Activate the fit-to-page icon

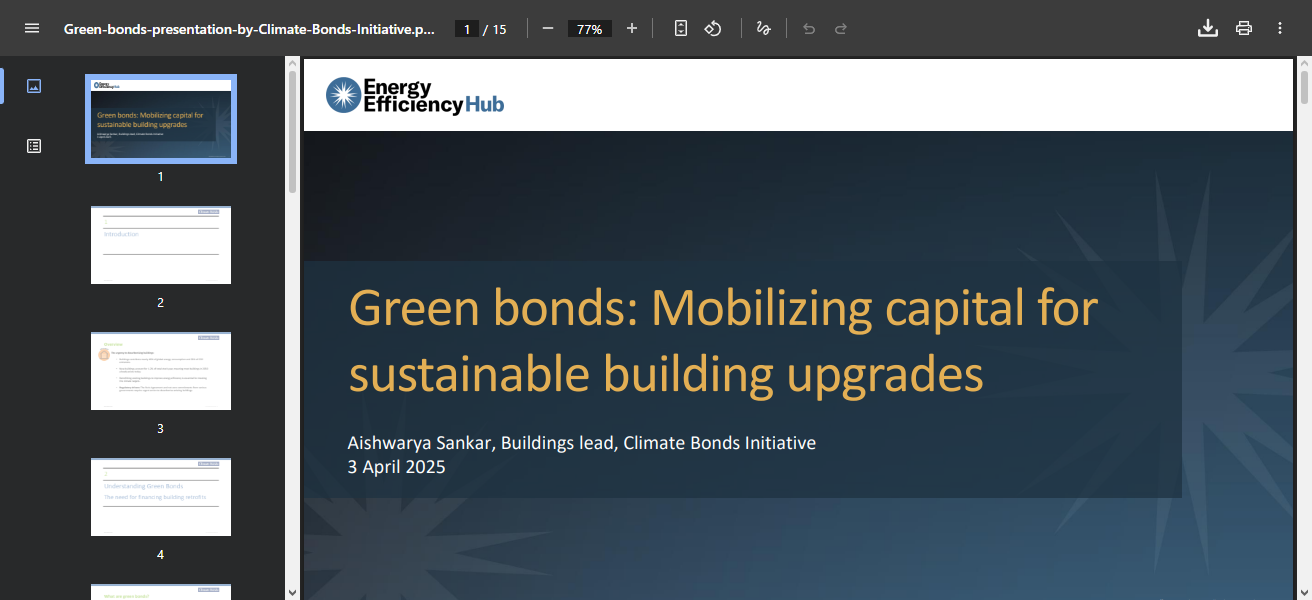tap(680, 28)
